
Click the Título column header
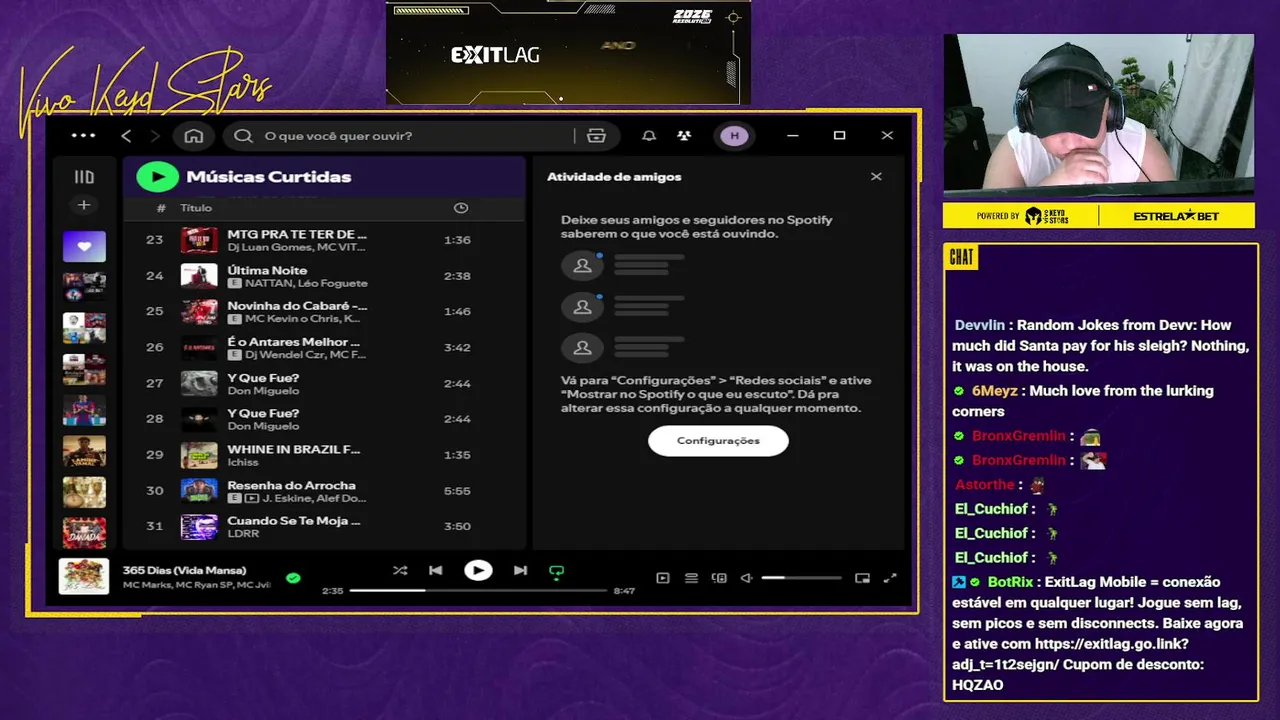pos(196,208)
